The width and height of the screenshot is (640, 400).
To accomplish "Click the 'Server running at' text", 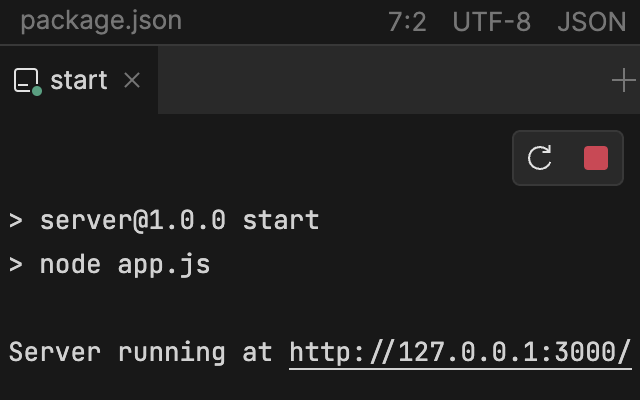I will click(x=140, y=352).
